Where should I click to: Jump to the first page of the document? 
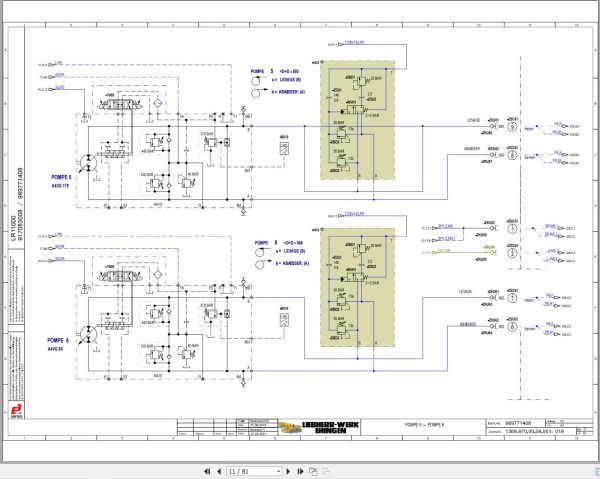(x=207, y=471)
